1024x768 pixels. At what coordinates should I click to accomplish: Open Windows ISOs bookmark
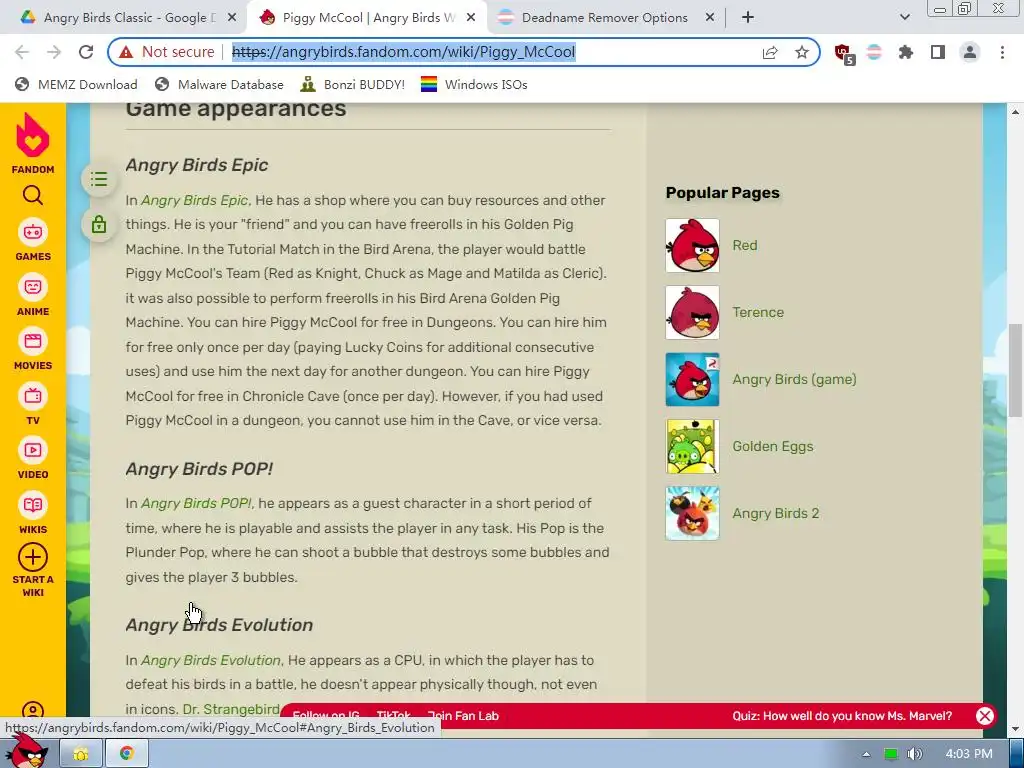474,84
